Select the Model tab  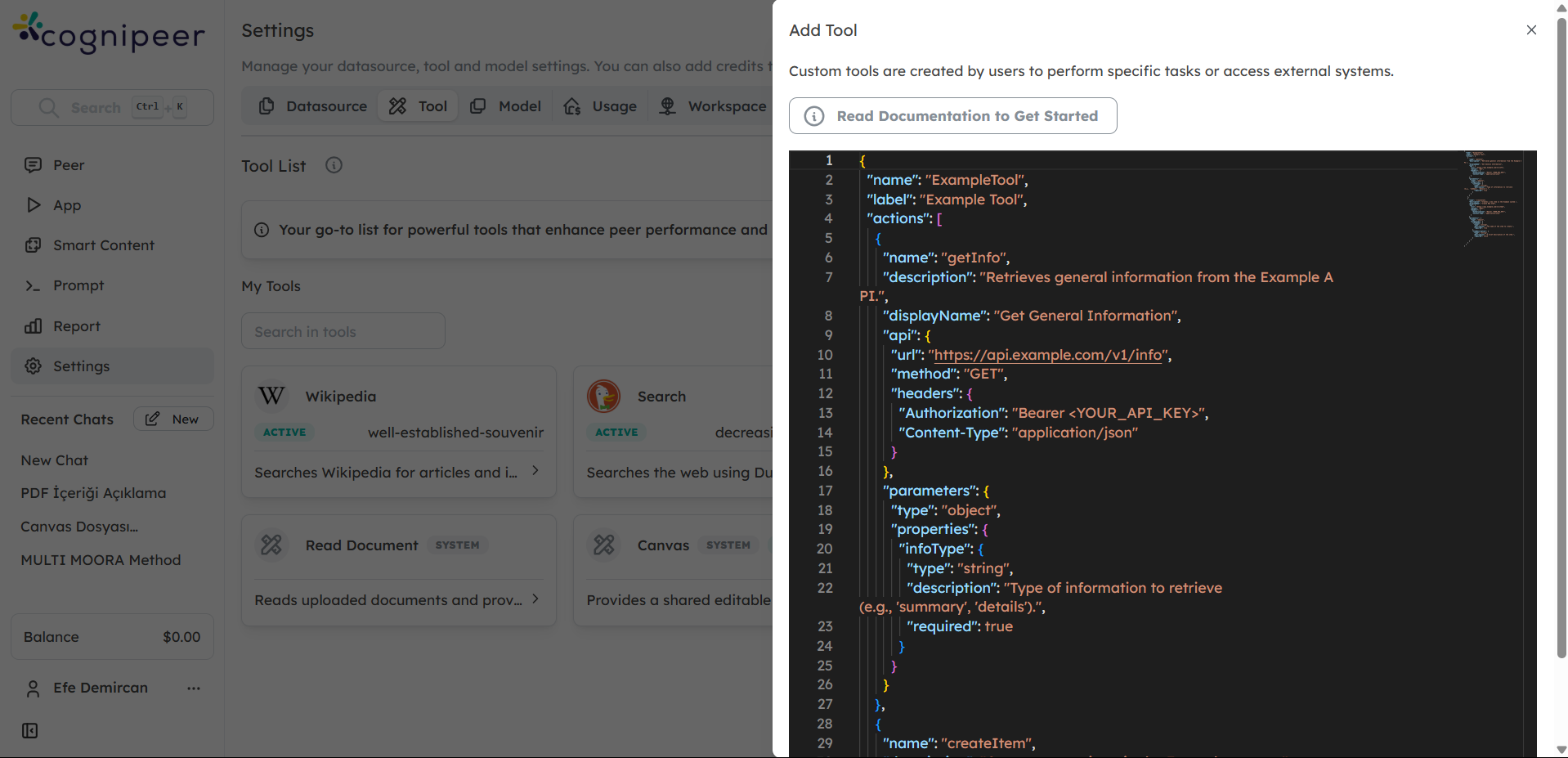coord(506,106)
